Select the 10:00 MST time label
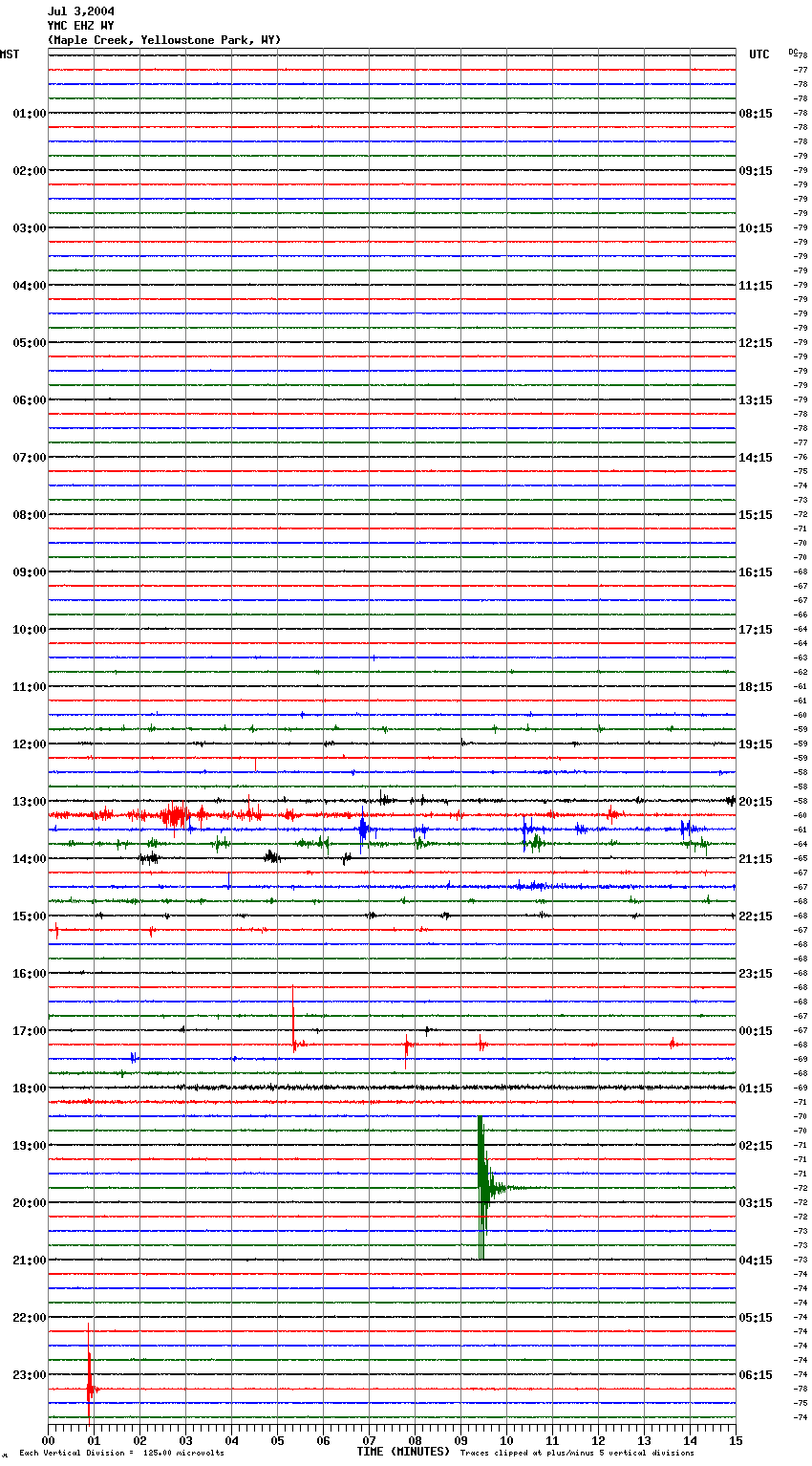The width and height of the screenshot is (812, 1466). [x=30, y=630]
